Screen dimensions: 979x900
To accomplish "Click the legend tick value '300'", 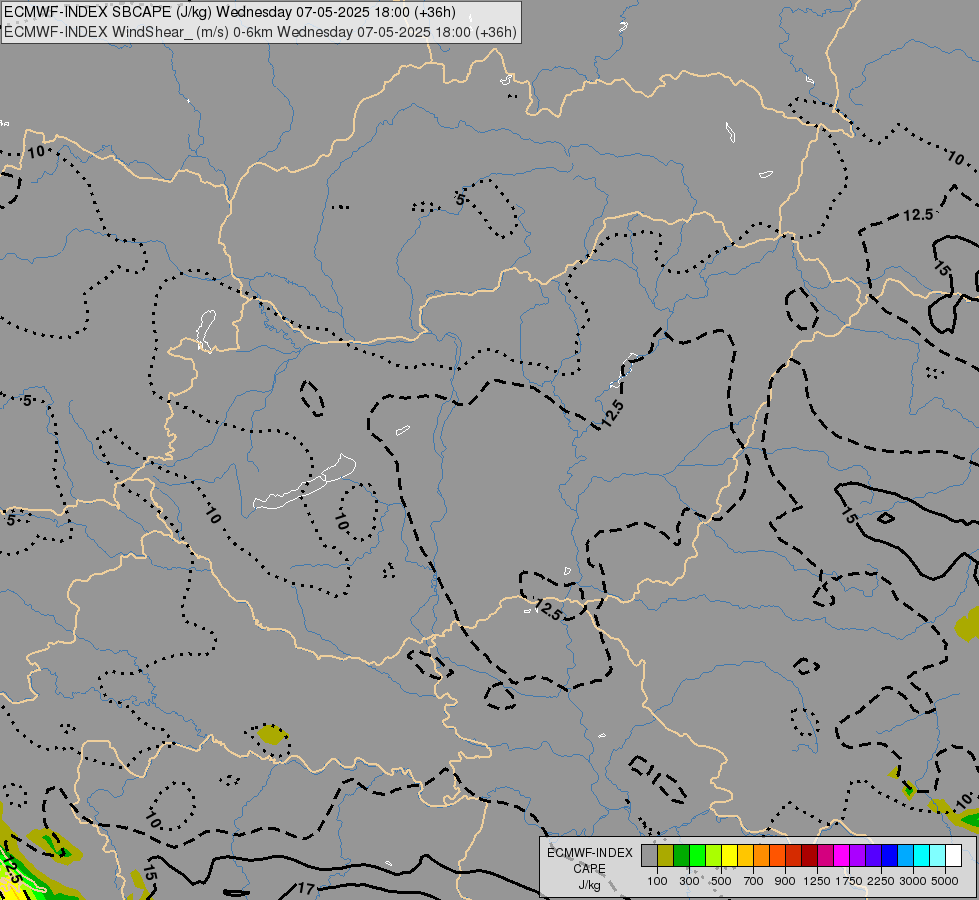I will (689, 881).
